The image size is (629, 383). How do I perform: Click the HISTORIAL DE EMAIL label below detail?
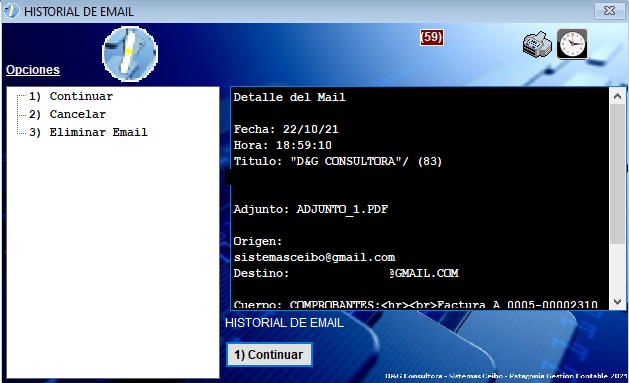tap(284, 323)
